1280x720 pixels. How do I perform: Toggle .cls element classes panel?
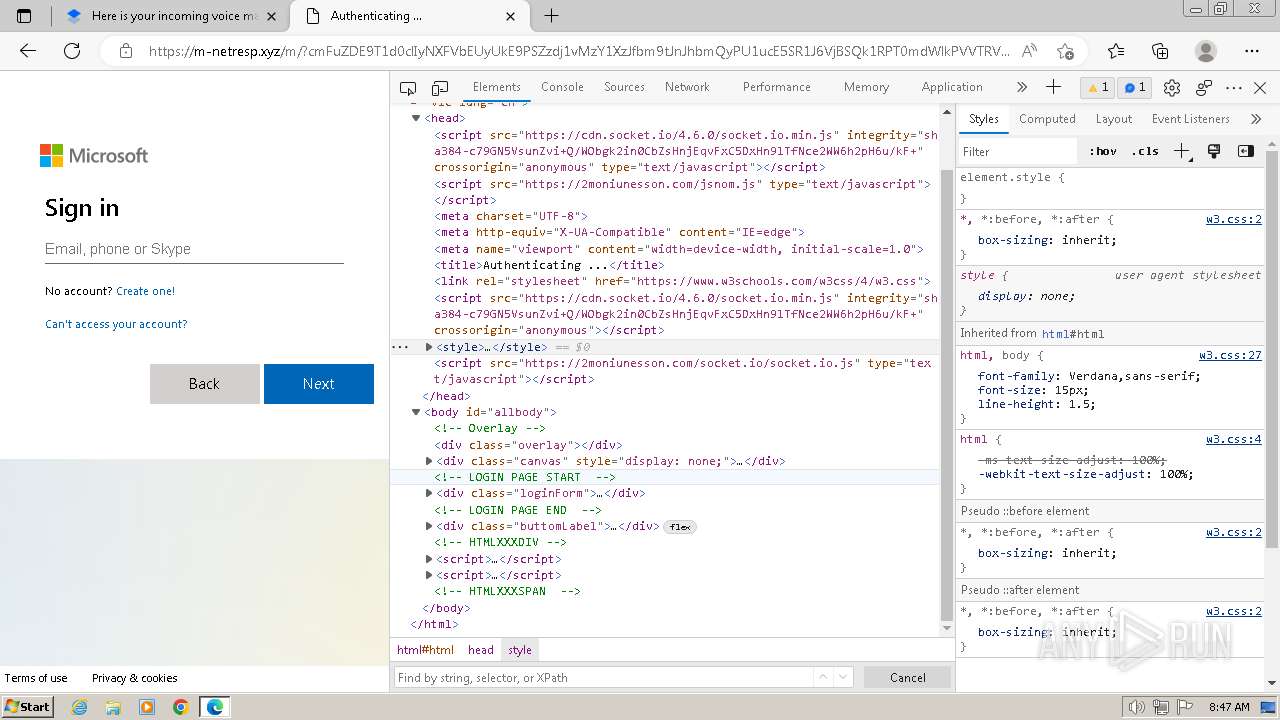pyautogui.click(x=1145, y=151)
